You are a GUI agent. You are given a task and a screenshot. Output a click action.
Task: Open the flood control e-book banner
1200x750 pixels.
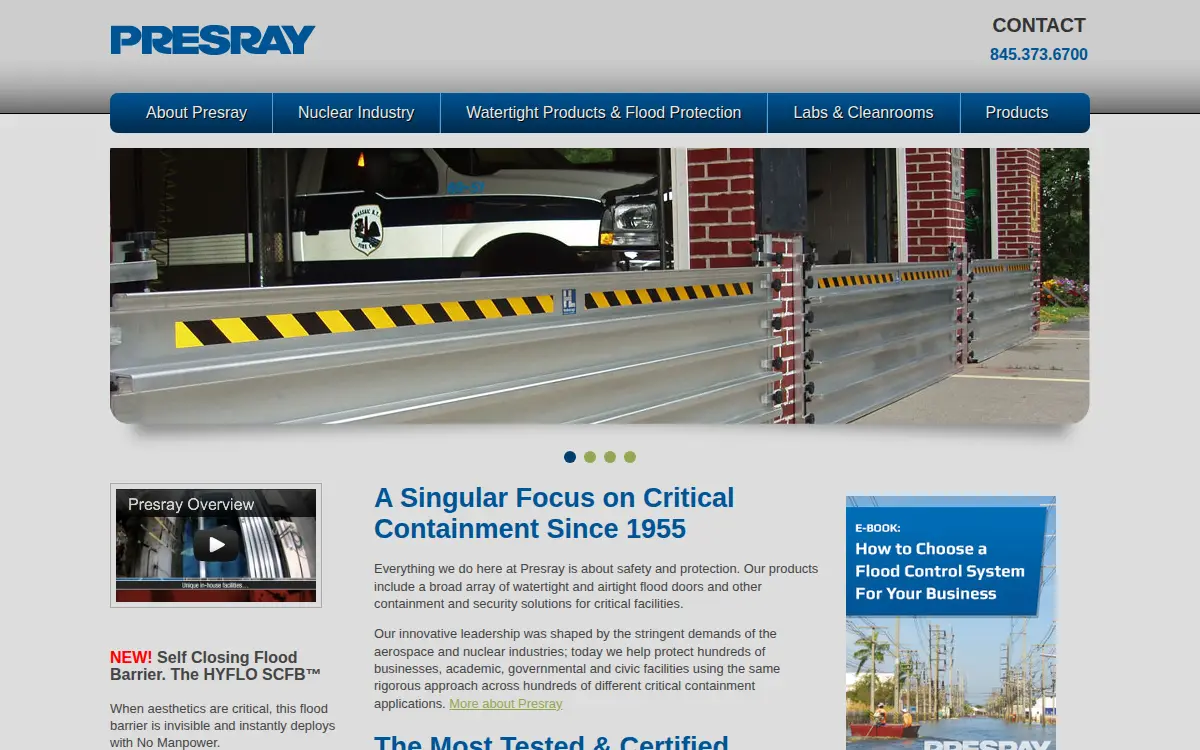pyautogui.click(x=951, y=622)
